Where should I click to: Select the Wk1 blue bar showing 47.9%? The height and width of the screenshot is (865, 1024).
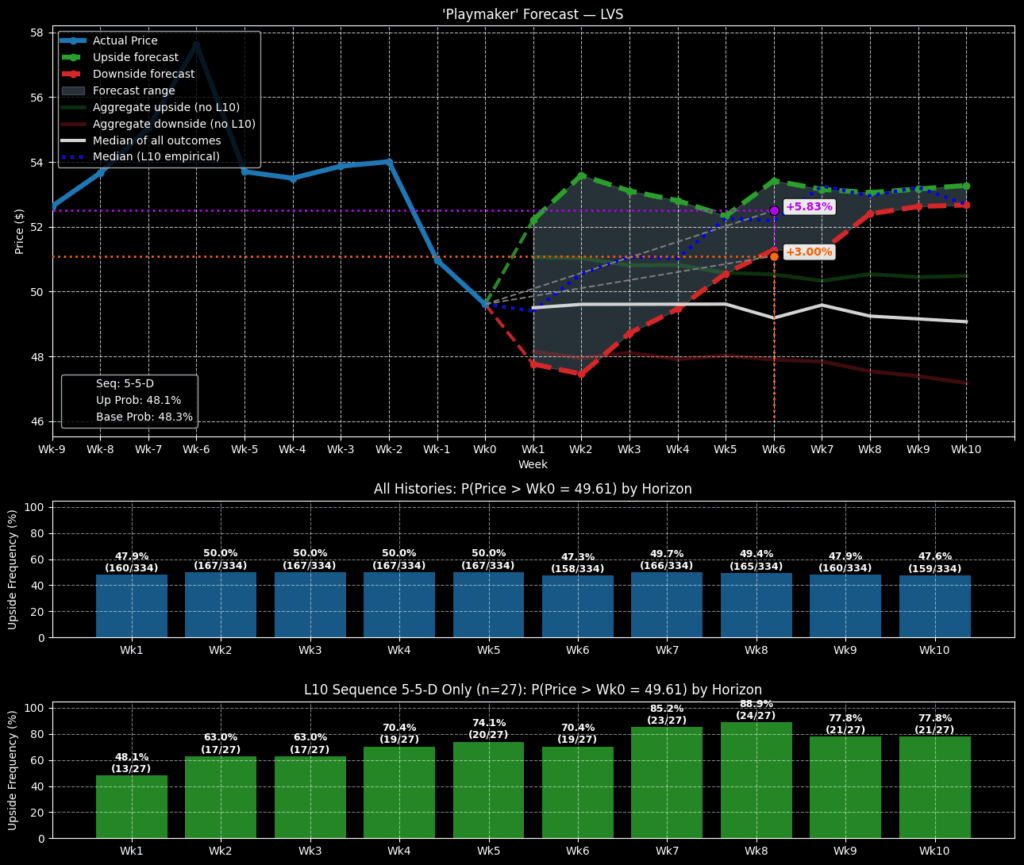coord(131,606)
